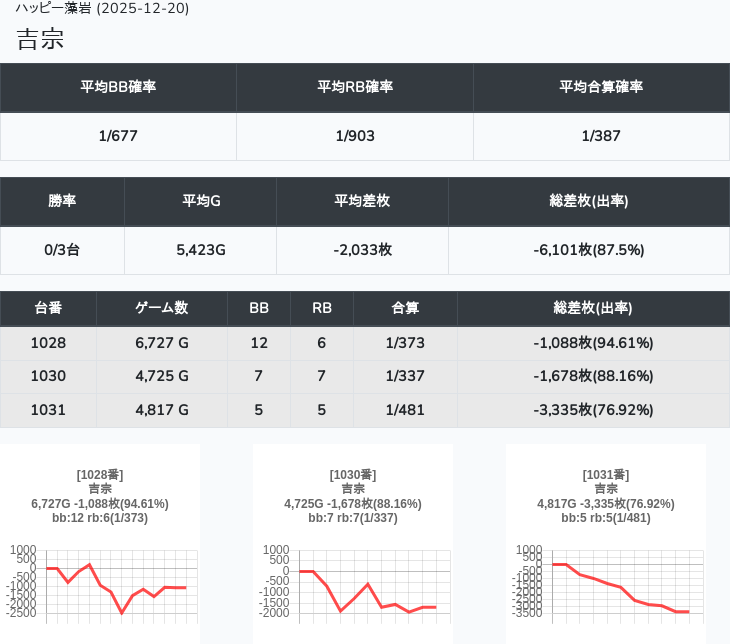Sort by the 台番 column header

[x=48, y=308]
